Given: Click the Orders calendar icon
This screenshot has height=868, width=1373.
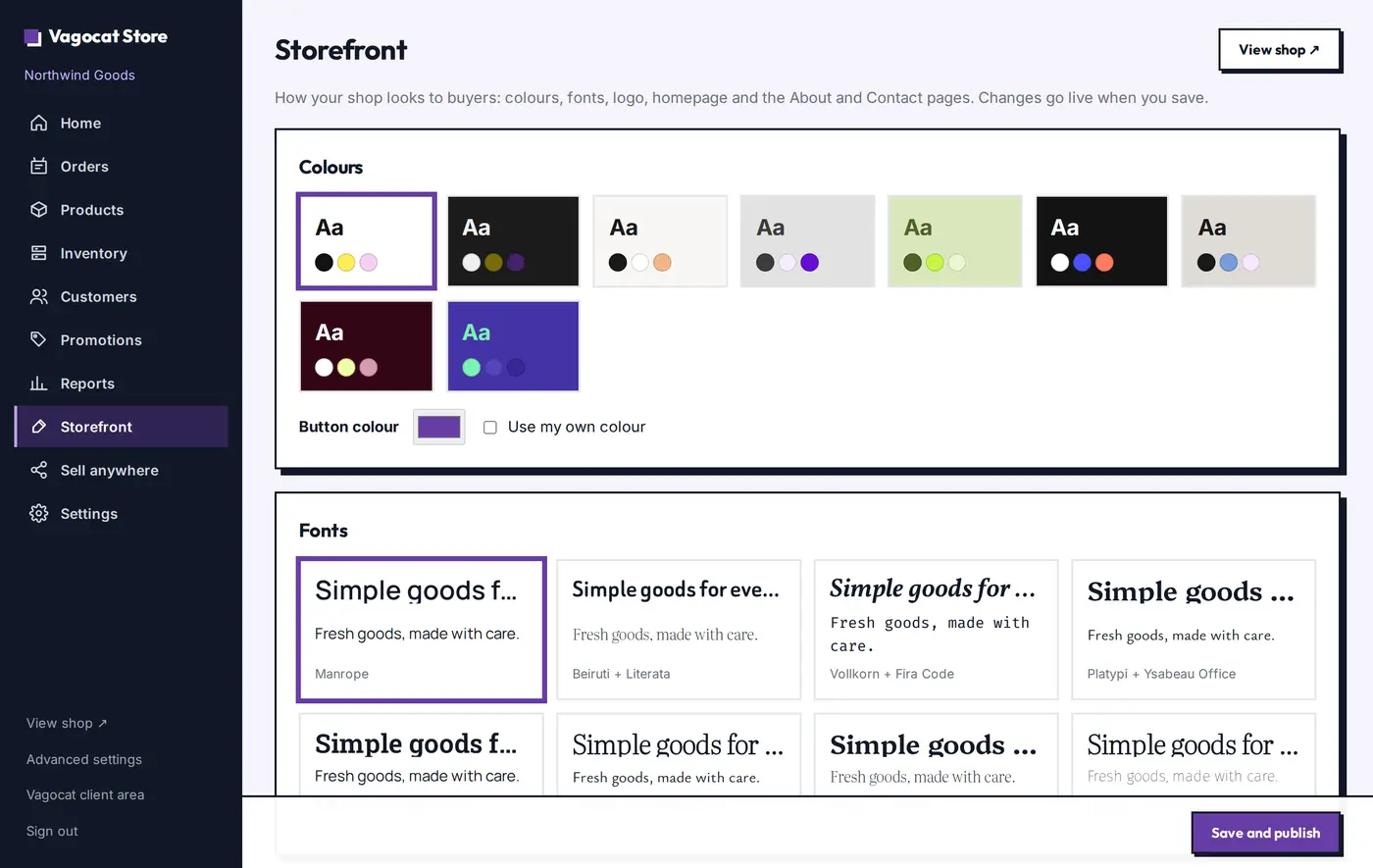Looking at the screenshot, I should 38,166.
